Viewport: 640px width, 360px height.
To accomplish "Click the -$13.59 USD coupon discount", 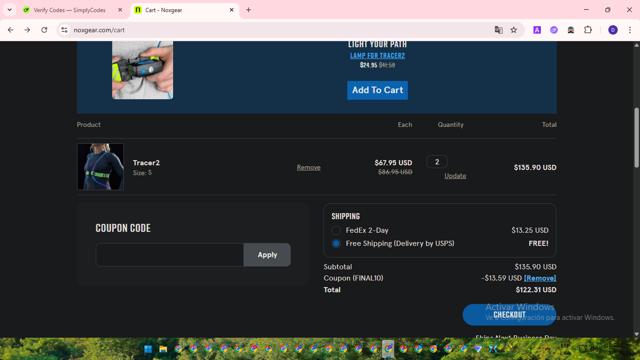I will [x=501, y=278].
